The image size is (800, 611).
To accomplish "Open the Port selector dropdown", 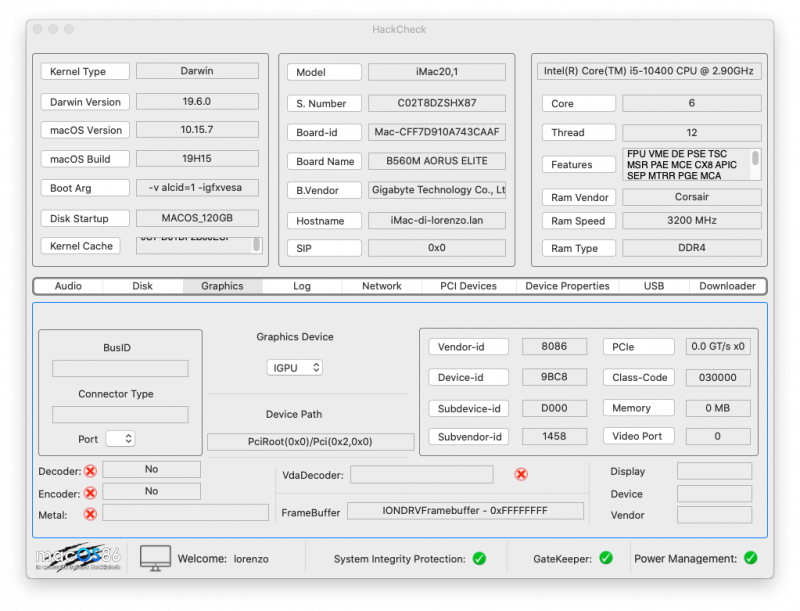I will 120,439.
